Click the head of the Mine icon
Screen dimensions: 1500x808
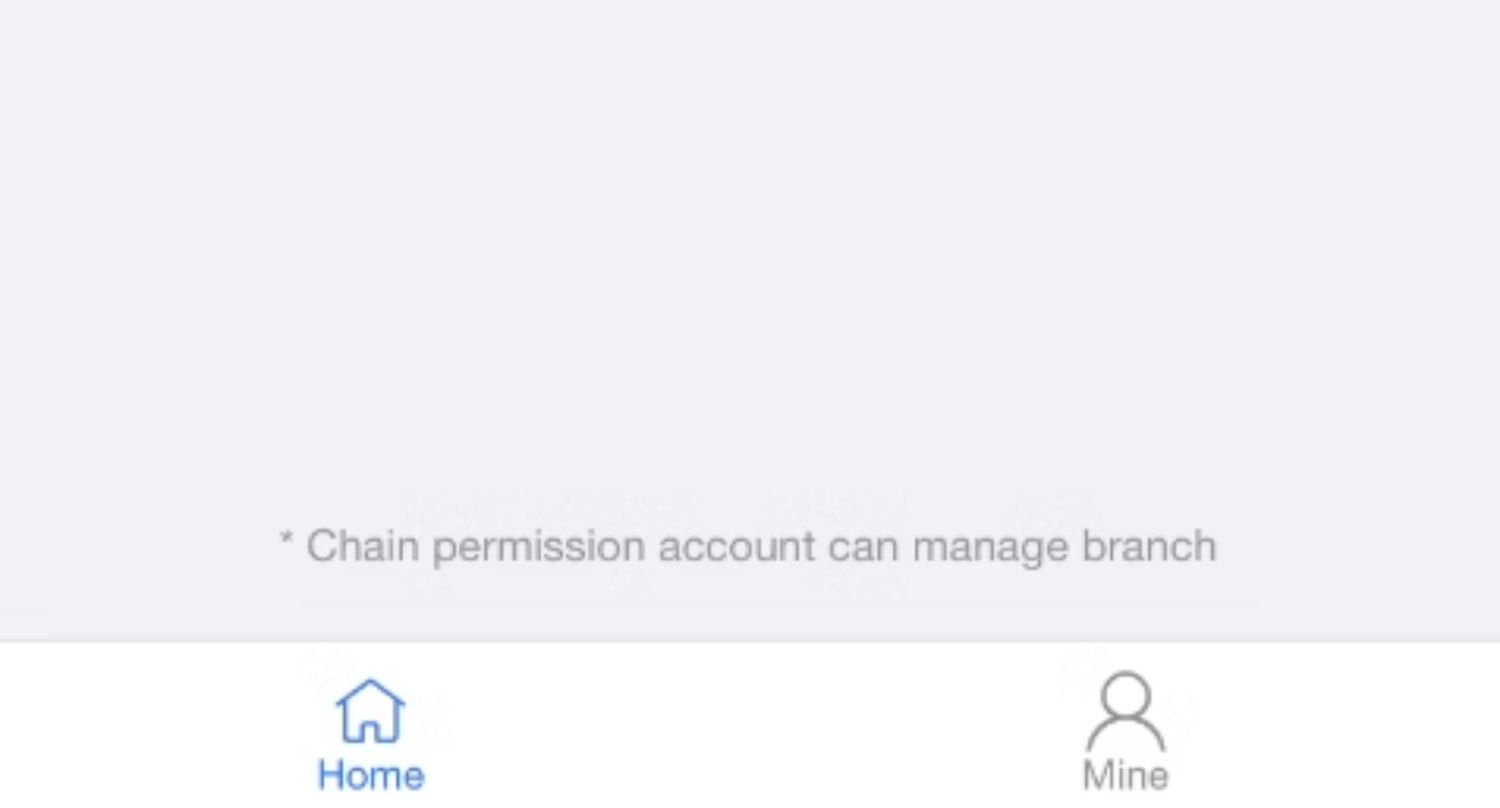(1126, 695)
